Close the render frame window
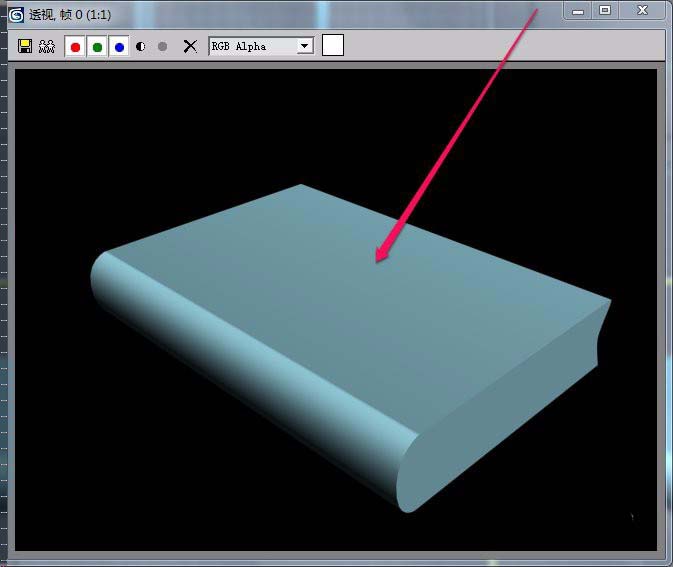The height and width of the screenshot is (567, 673). click(642, 10)
